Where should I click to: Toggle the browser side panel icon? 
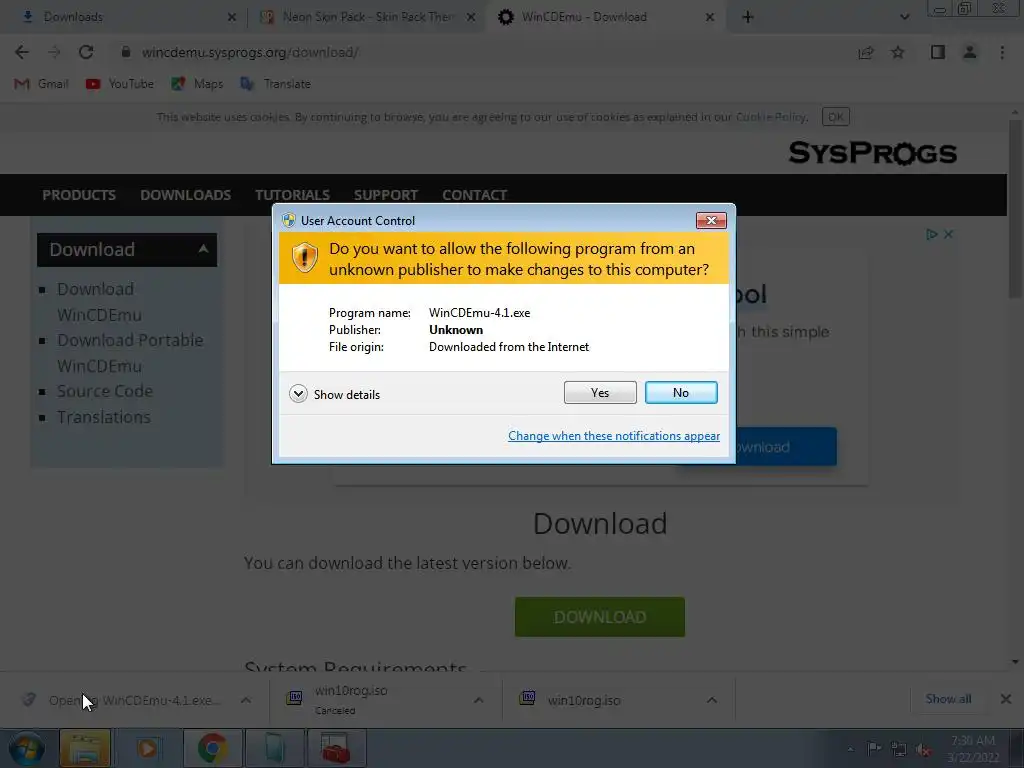pos(938,52)
